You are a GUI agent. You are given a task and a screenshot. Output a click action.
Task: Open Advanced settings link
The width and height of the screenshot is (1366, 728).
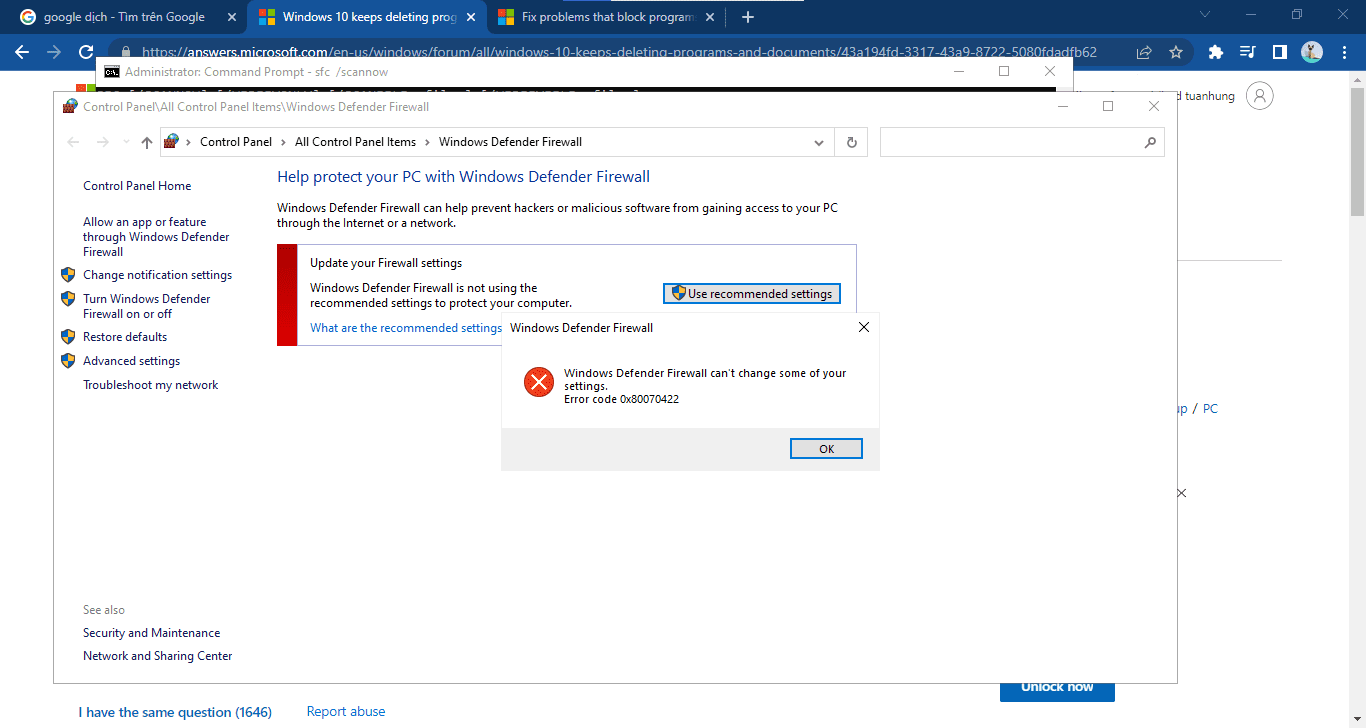point(131,361)
